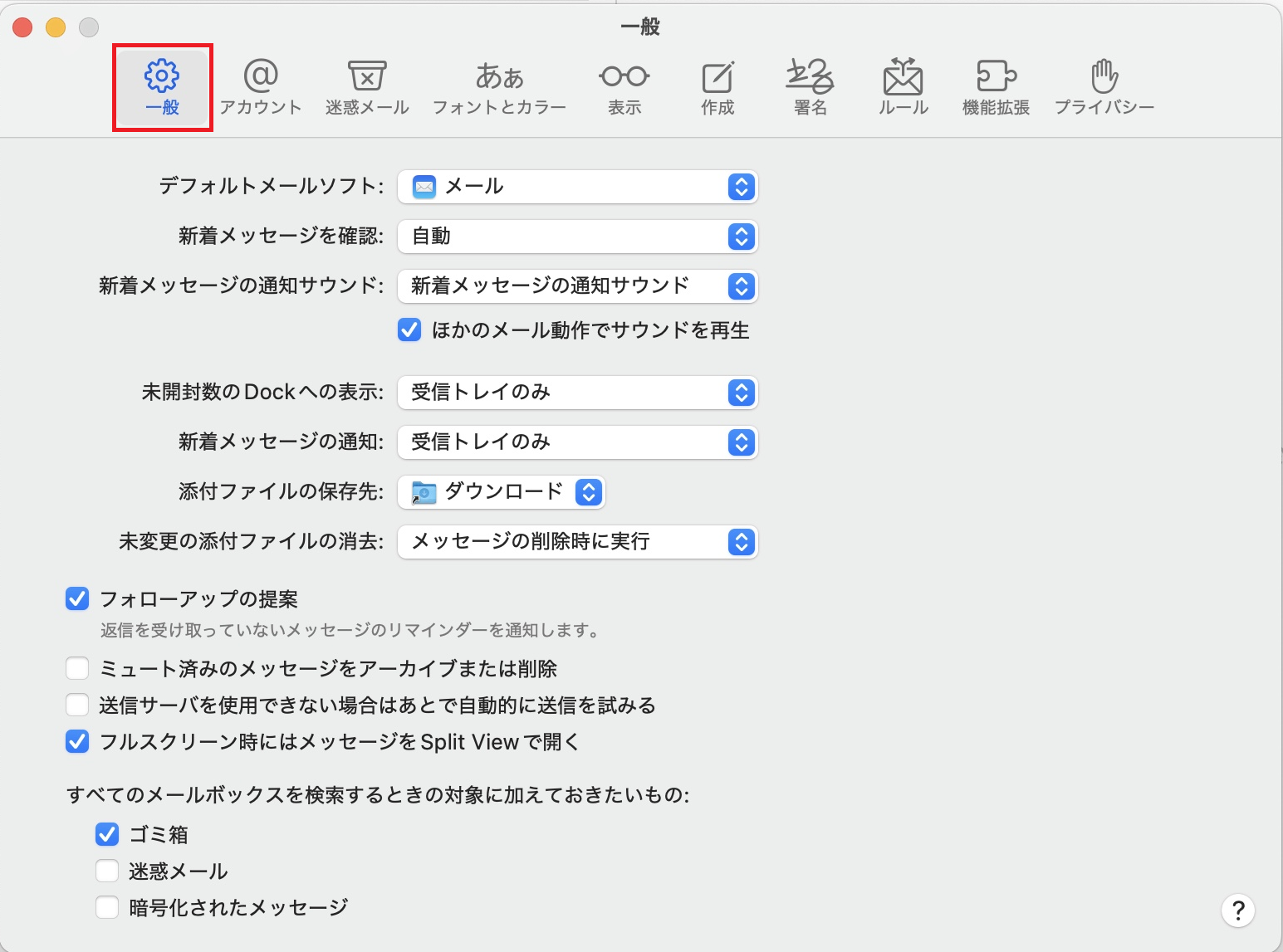Viewport: 1283px width, 952px height.
Task: Disable the フォローアップの提案 checkbox
Action: click(x=77, y=598)
